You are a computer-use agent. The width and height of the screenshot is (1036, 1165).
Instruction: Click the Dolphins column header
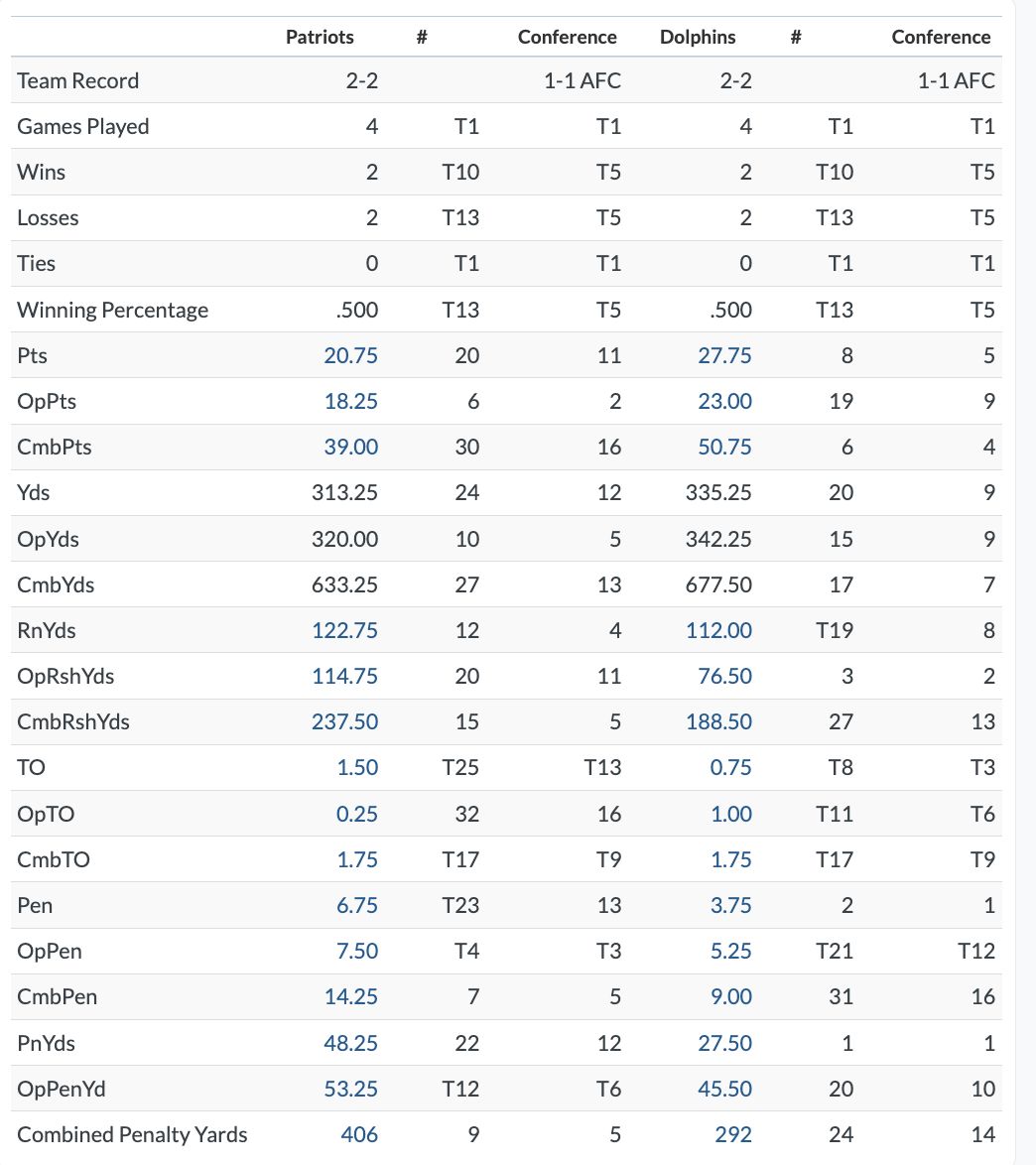698,37
